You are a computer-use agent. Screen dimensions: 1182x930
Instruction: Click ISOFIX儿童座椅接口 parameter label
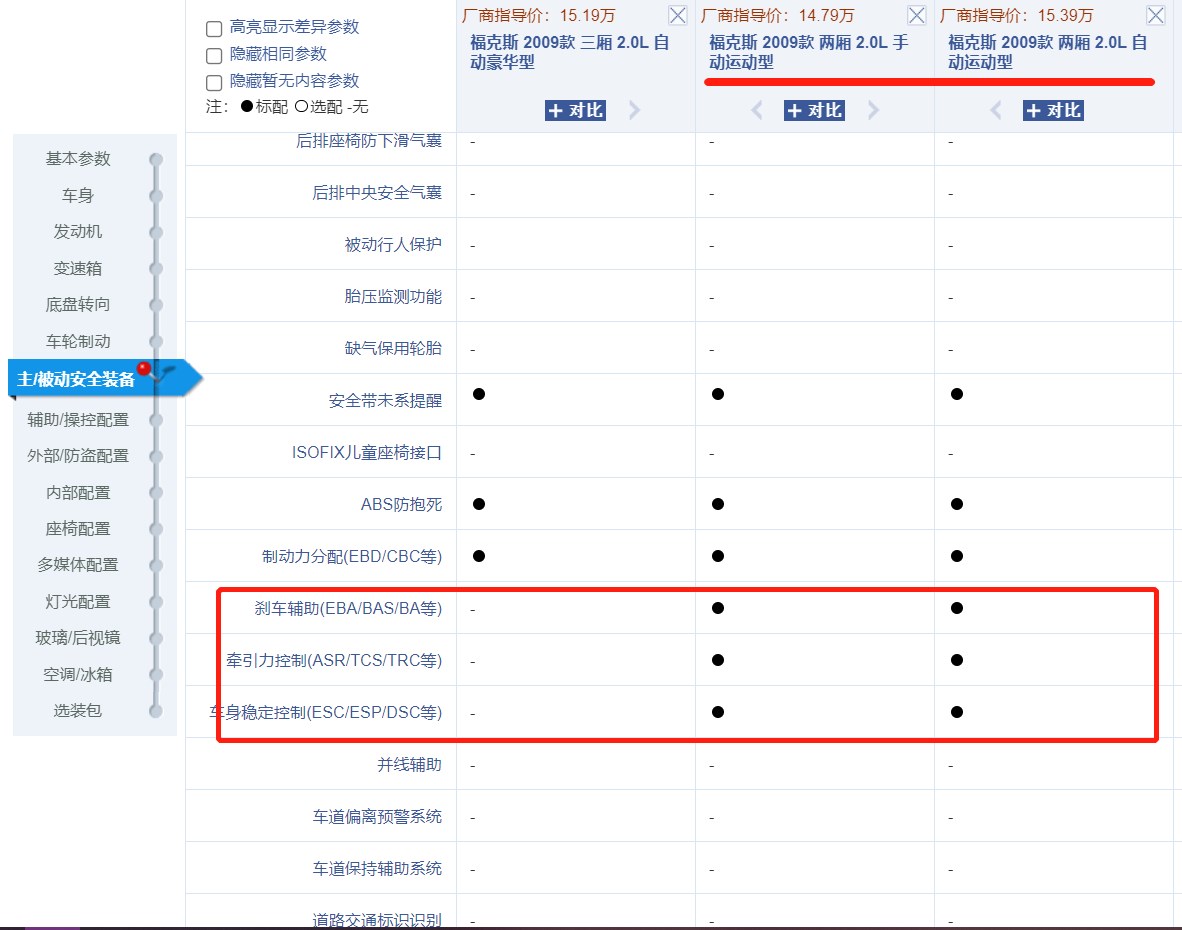(x=366, y=453)
